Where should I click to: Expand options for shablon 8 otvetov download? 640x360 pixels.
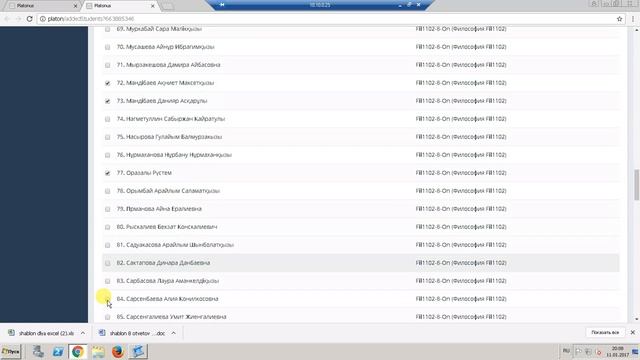(173, 333)
